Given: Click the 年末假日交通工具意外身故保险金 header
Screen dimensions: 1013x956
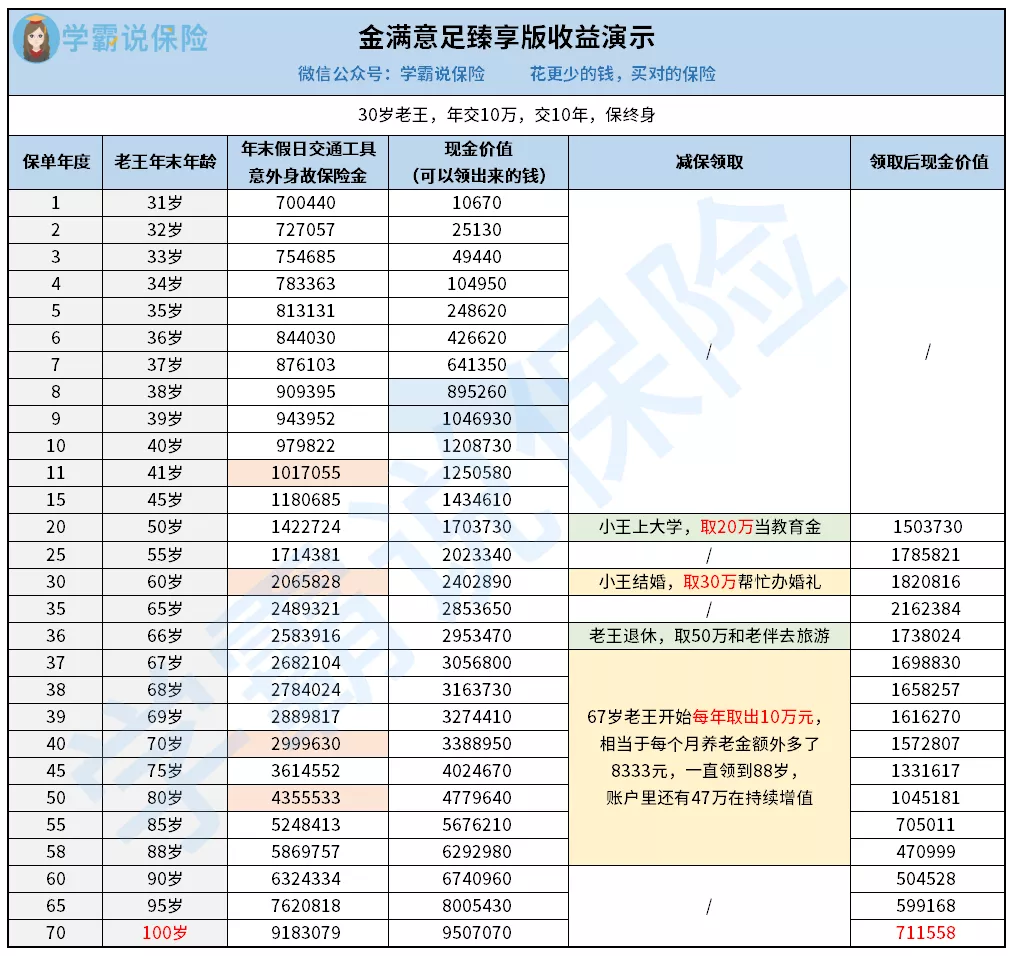Looking at the screenshot, I should pyautogui.click(x=308, y=162).
